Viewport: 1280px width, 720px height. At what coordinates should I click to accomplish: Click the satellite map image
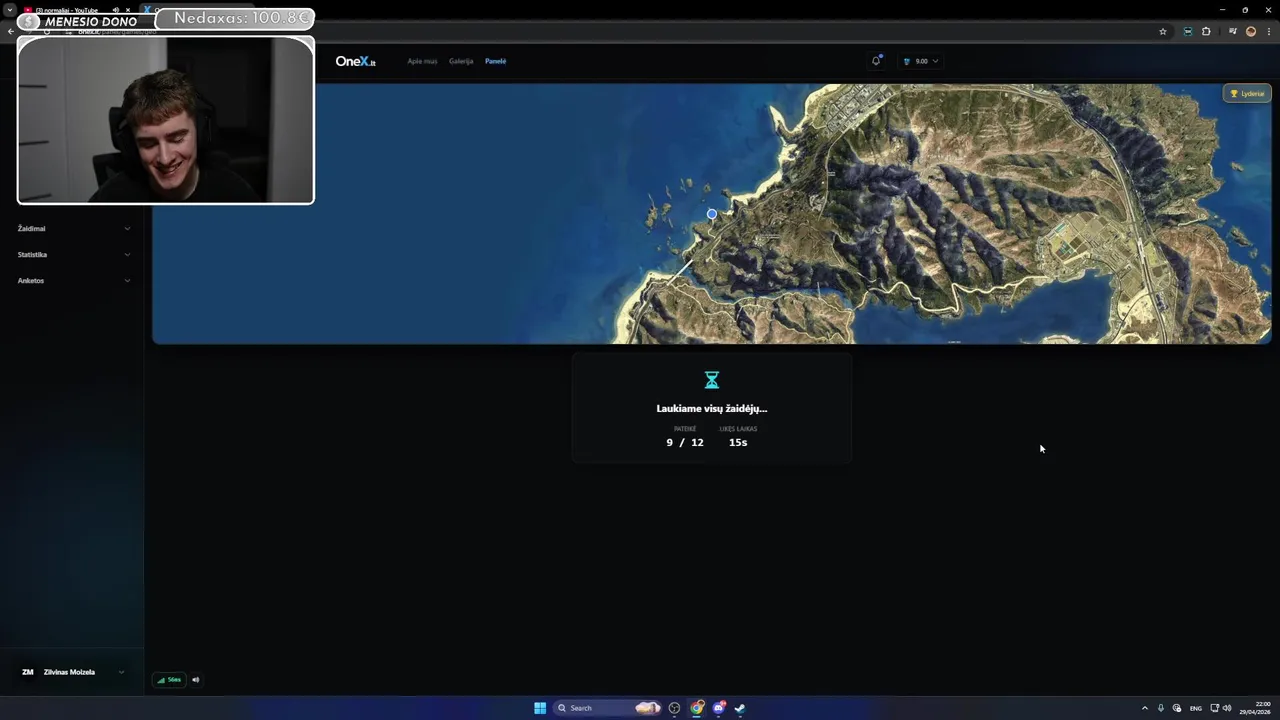pyautogui.click(x=712, y=214)
